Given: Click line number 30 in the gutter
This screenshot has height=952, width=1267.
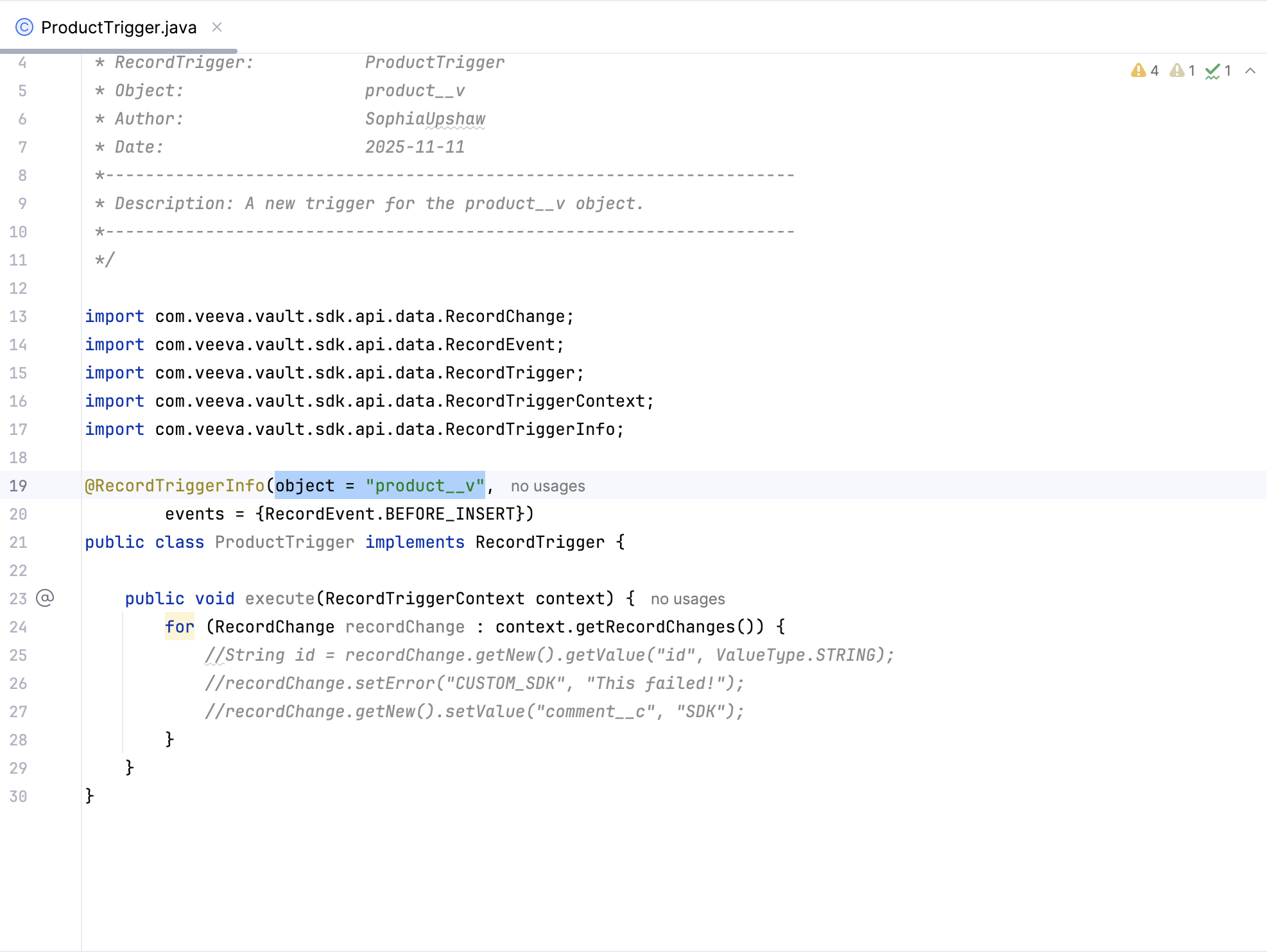Looking at the screenshot, I should tap(18, 796).
